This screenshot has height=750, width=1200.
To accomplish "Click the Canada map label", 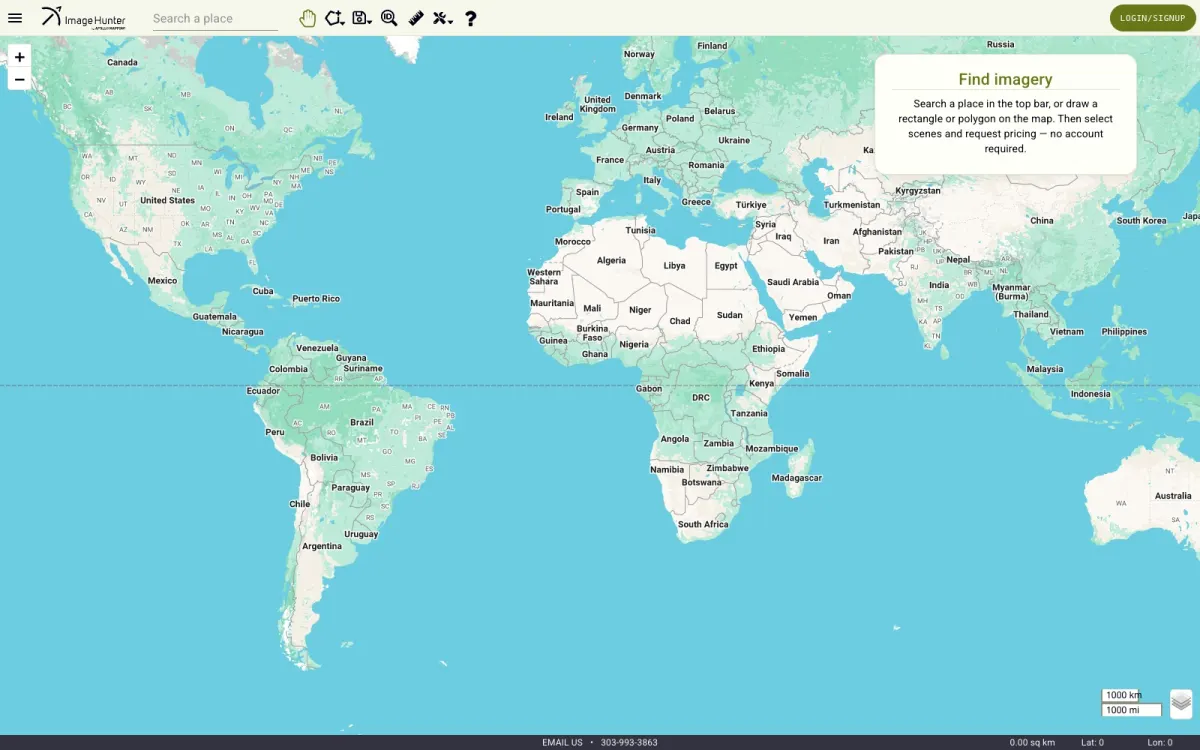I will coord(122,62).
